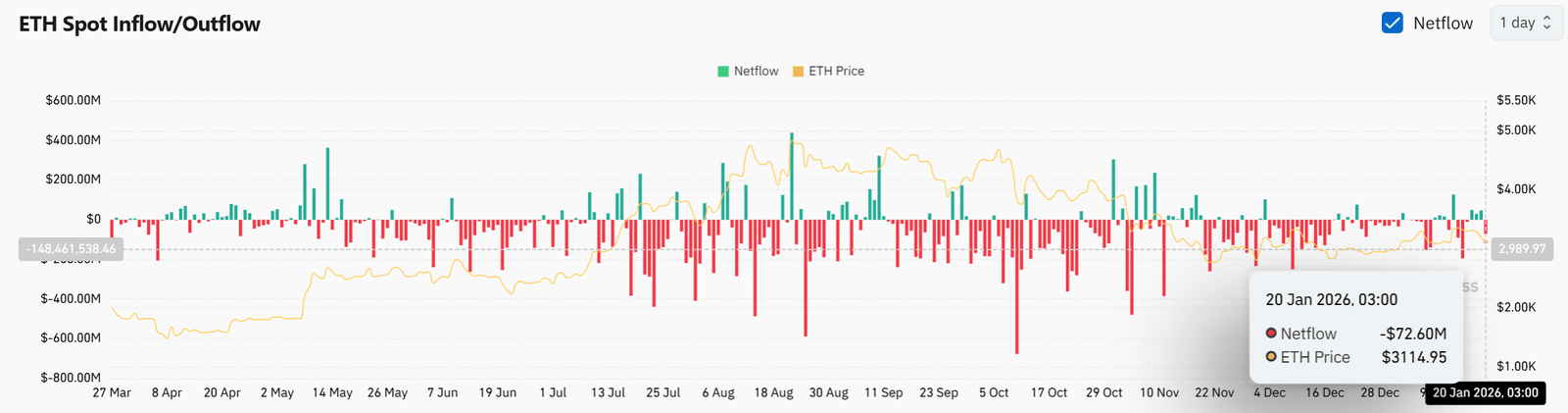Viewport: 1568px width, 413px height.
Task: Click the $5.50K right axis label
Action: pyautogui.click(x=1516, y=100)
